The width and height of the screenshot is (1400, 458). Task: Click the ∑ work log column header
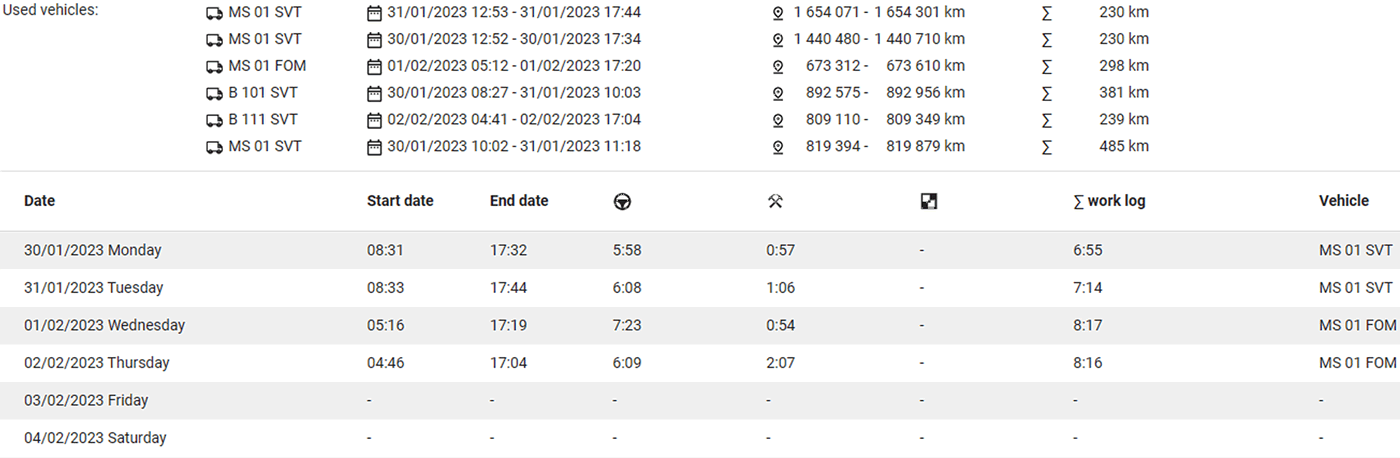pyautogui.click(x=1109, y=201)
